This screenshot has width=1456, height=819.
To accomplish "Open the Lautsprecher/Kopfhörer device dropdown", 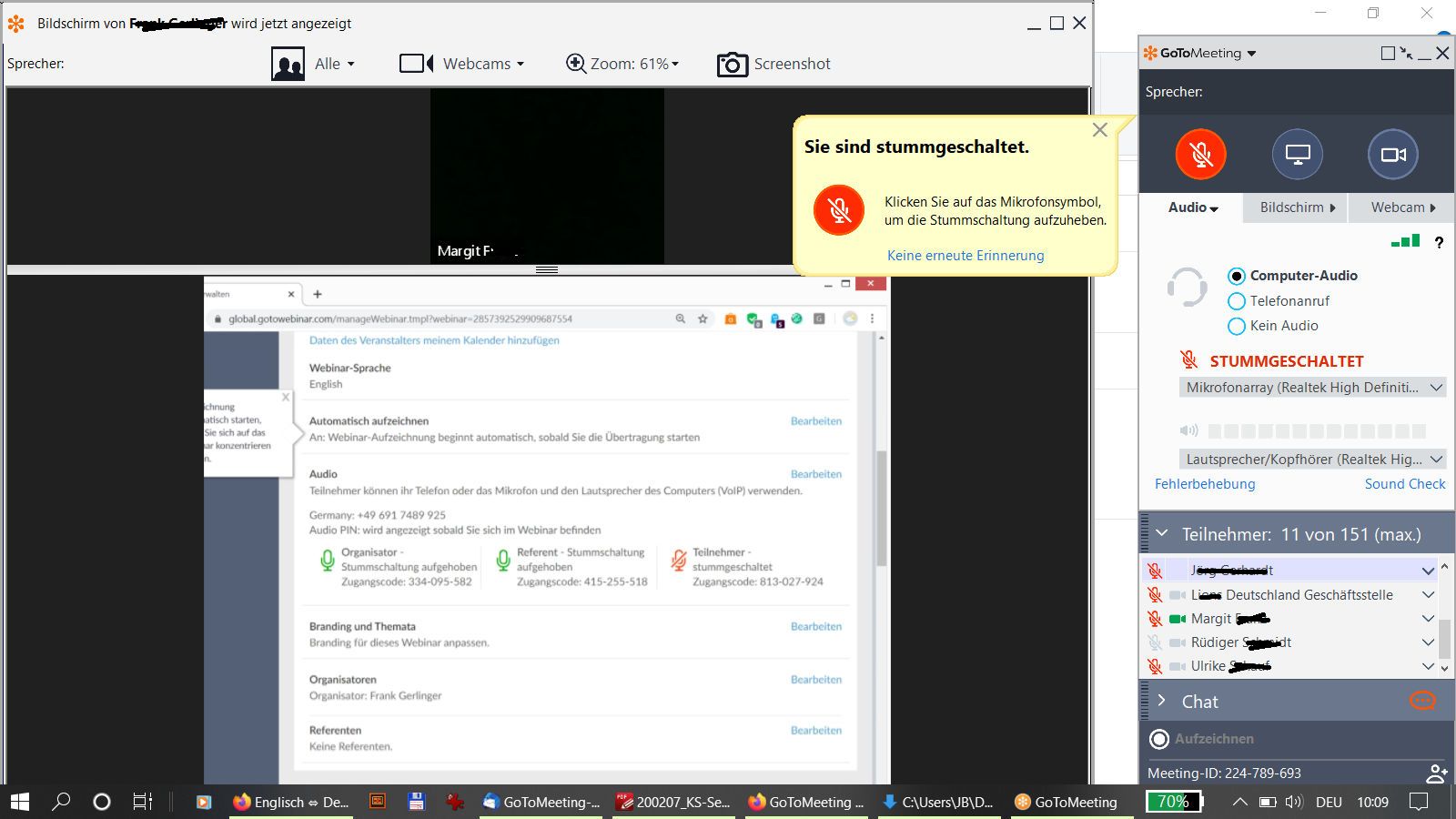I will coord(1312,460).
